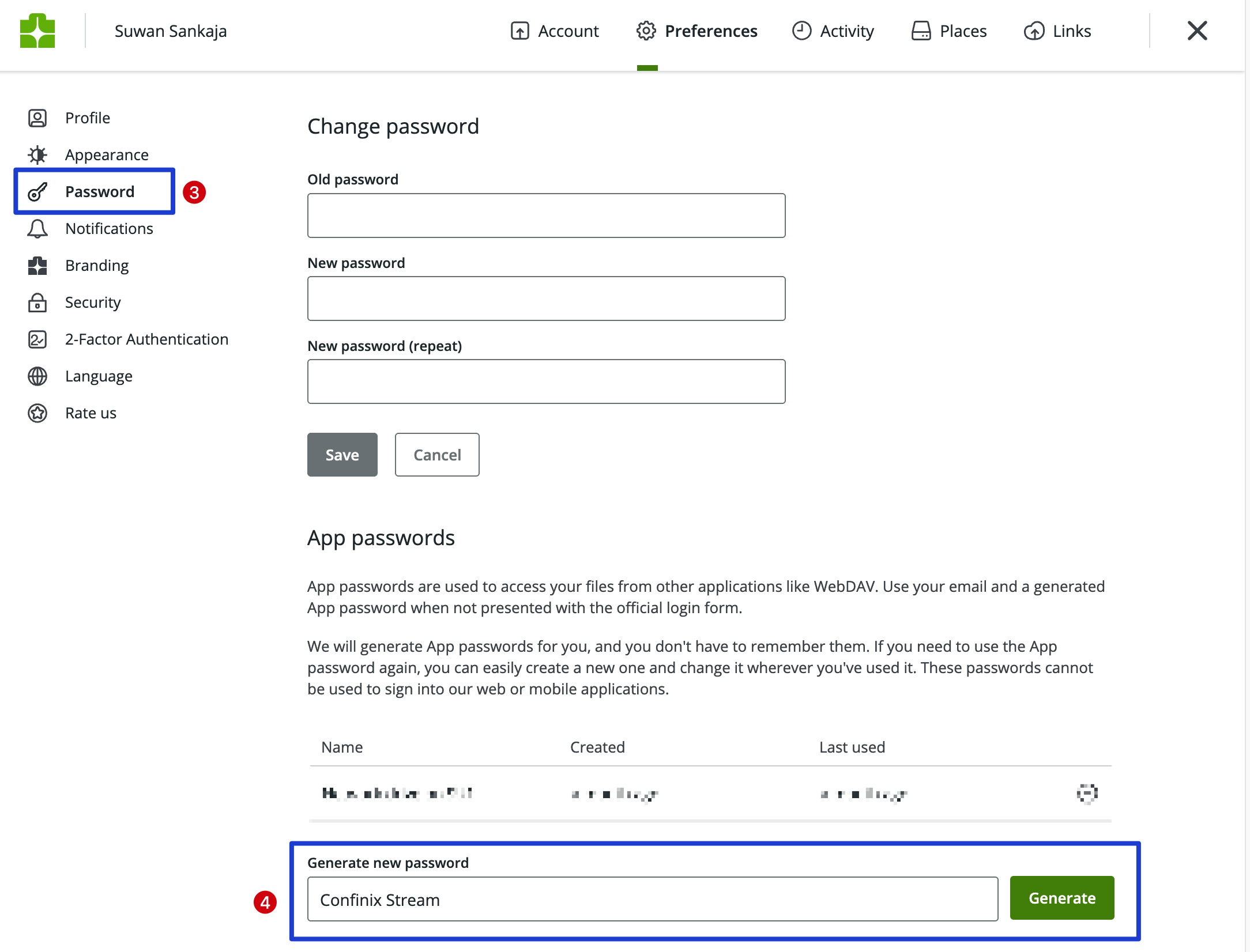Generate the Confinix Stream app password
1250x952 pixels.
1061,898
